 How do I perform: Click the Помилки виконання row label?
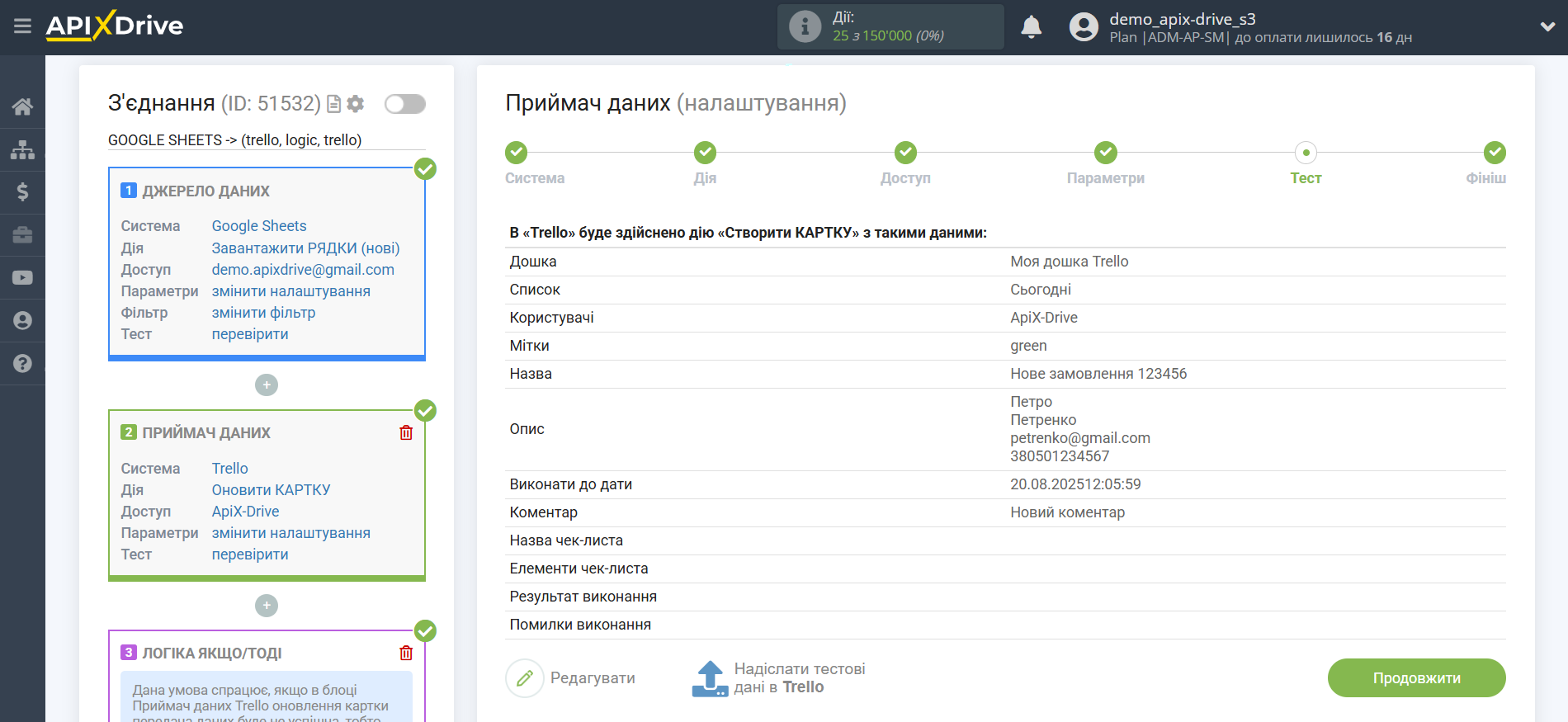(x=580, y=625)
